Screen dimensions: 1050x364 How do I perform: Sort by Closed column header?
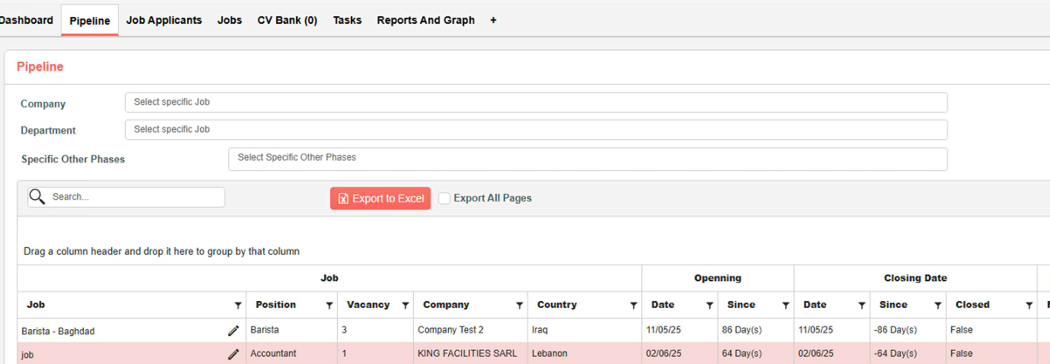[972, 304]
